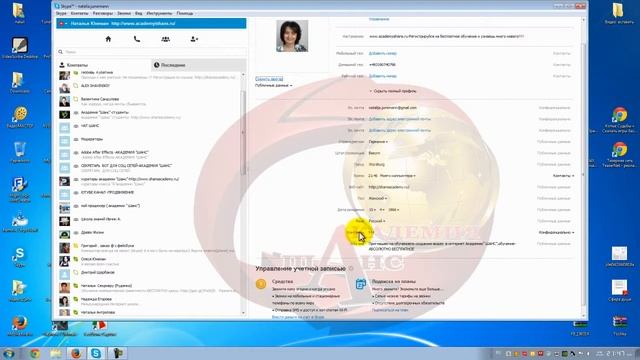The image size is (640, 360).
Task: Open the ЮТУБ КАНАЛ ПРОДВИЖЕНИЕ group
Action: pos(149,194)
